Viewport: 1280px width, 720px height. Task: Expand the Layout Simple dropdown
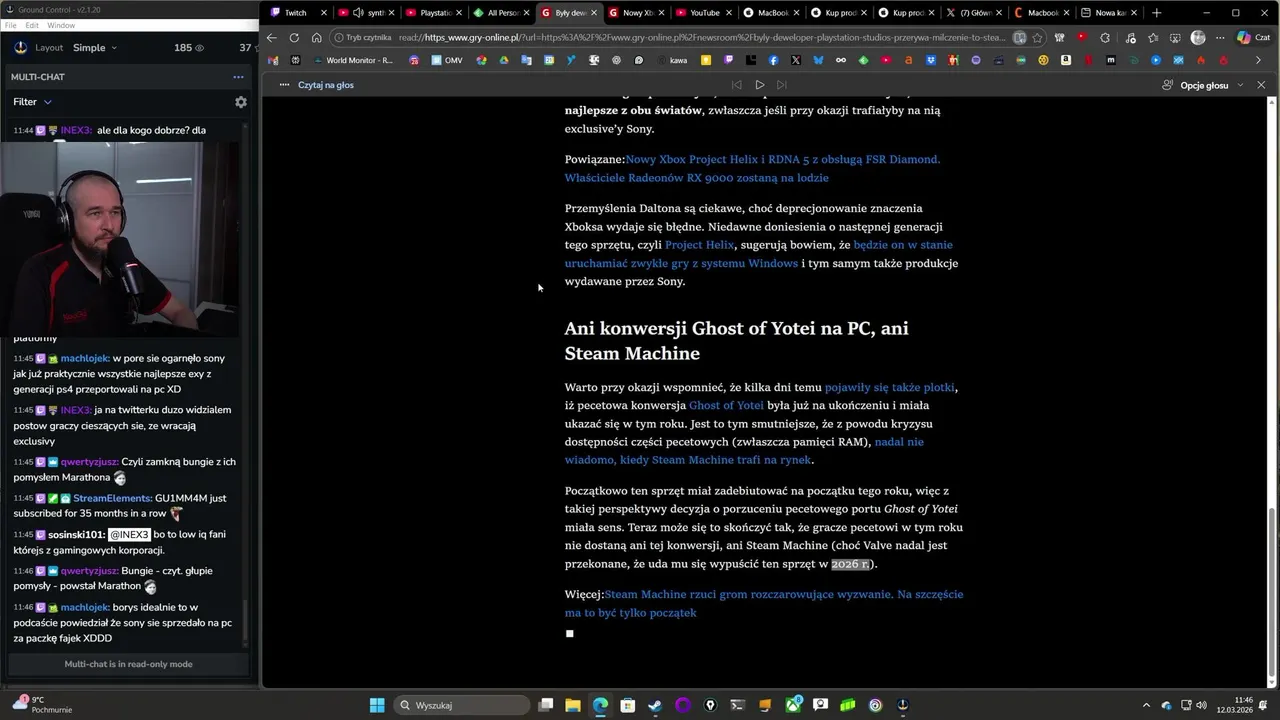94,48
